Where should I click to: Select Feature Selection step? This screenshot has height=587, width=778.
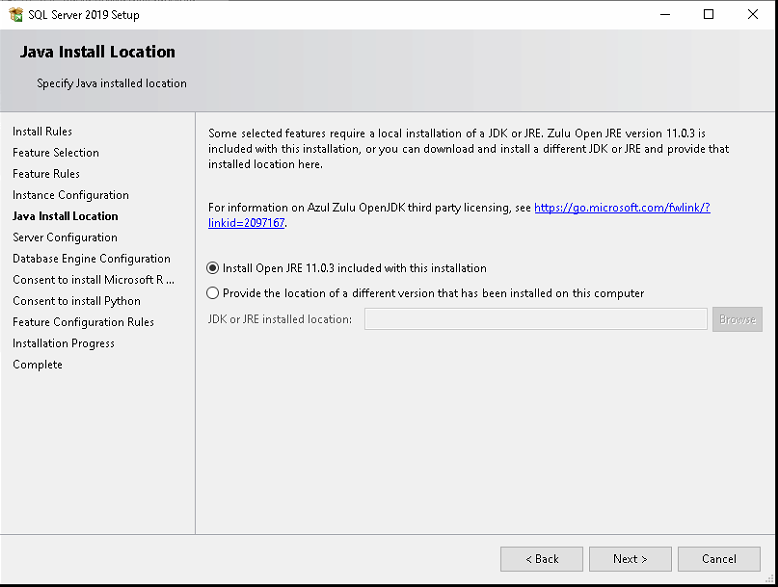click(56, 153)
